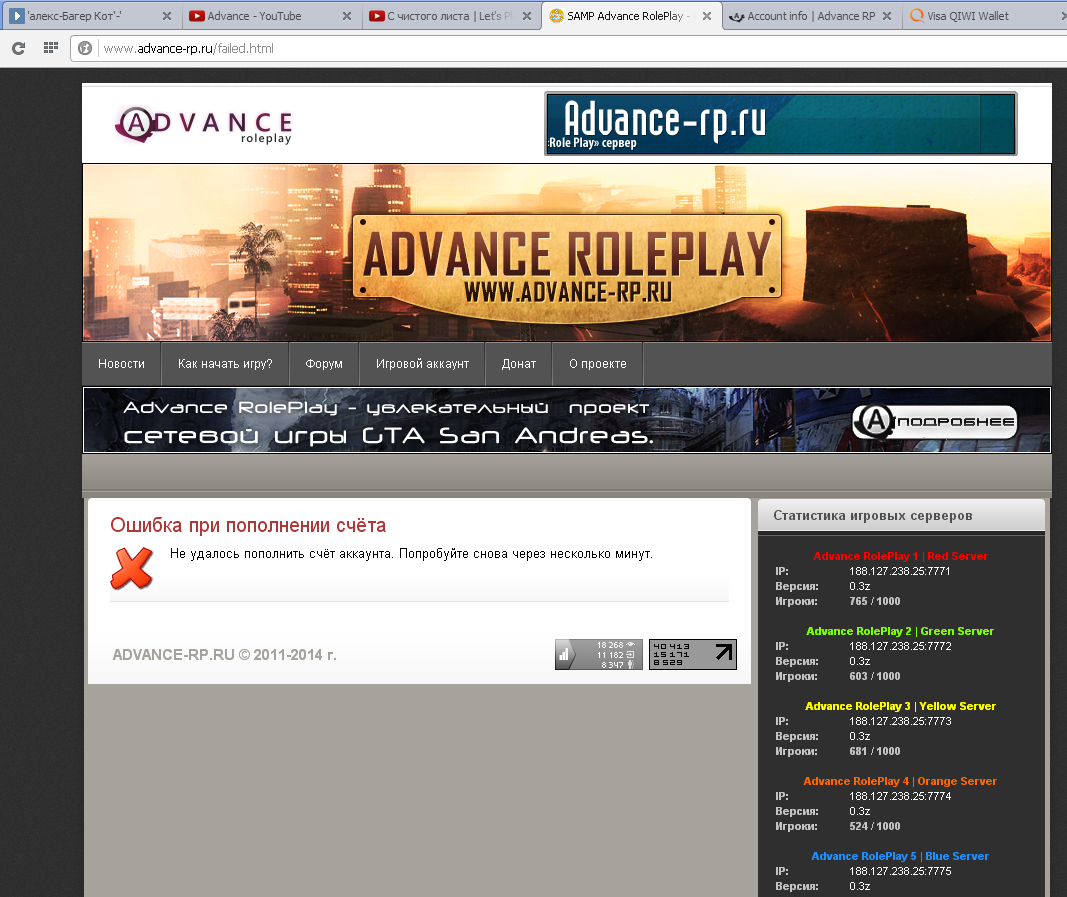Open Advance RolePlay 4 | Orange Server link

900,781
